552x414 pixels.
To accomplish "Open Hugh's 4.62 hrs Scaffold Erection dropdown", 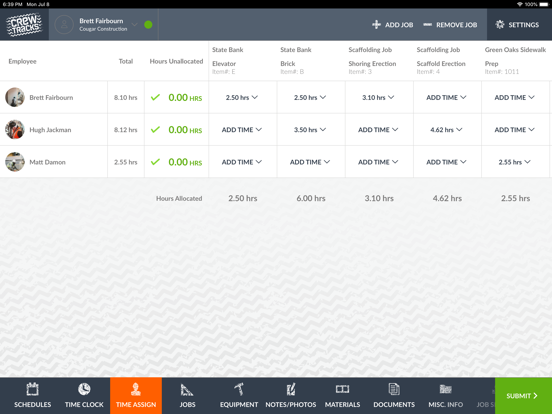I will click(446, 130).
